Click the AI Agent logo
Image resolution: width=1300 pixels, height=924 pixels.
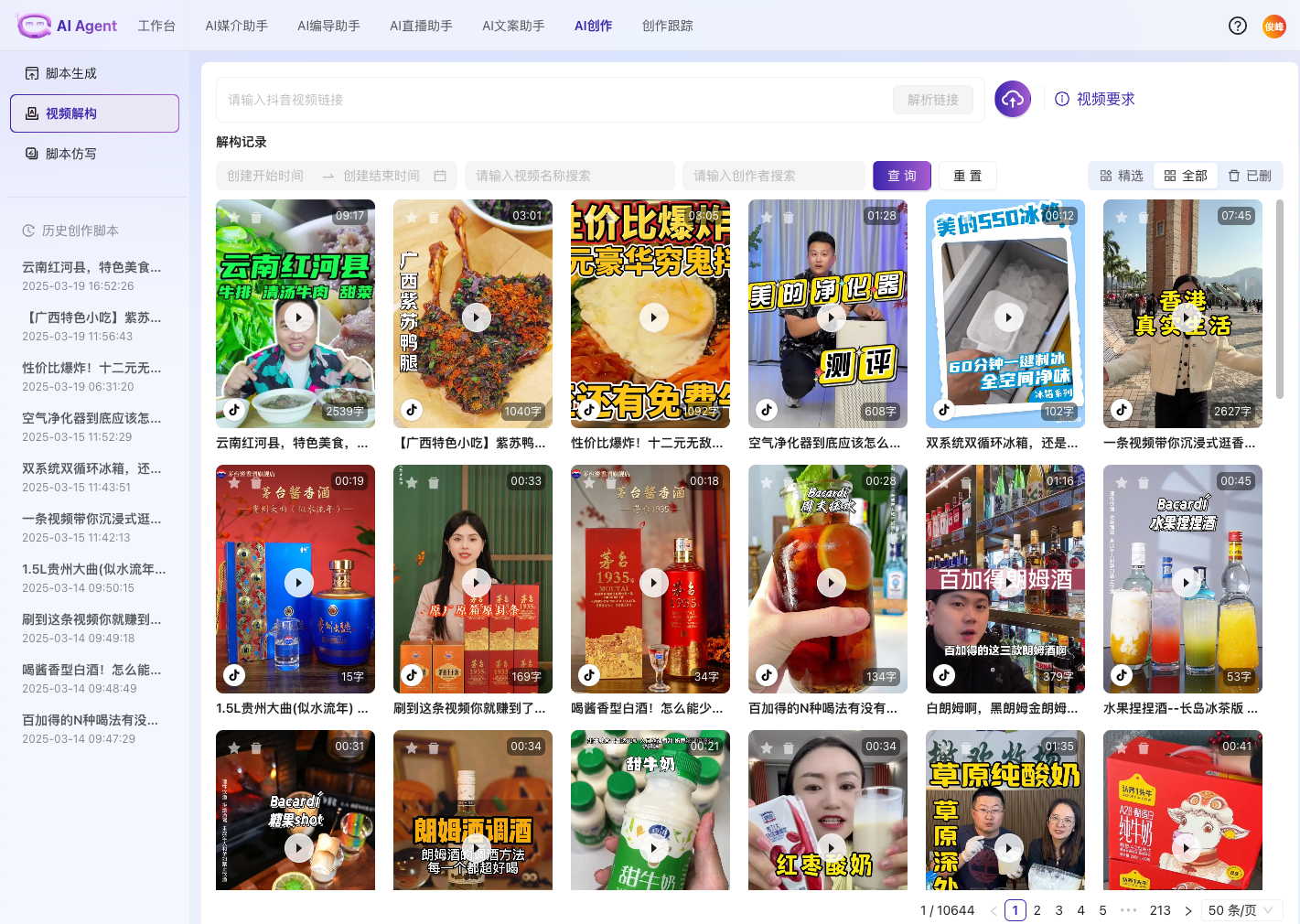[x=67, y=26]
